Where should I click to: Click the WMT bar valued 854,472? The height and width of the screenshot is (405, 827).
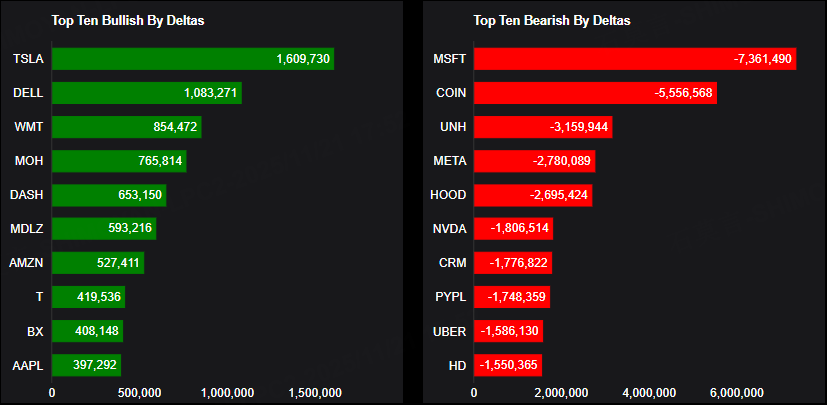coord(126,127)
